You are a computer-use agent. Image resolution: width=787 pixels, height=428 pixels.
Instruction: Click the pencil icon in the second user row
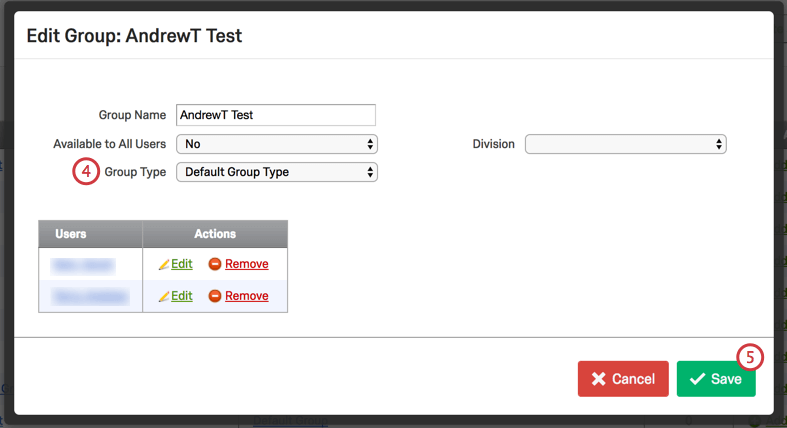tap(164, 296)
